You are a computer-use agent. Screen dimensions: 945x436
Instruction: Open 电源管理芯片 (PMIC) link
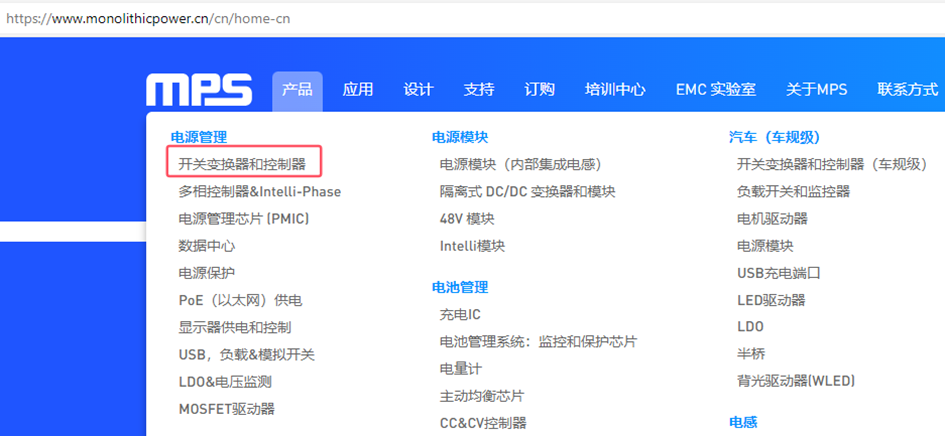pyautogui.click(x=243, y=219)
